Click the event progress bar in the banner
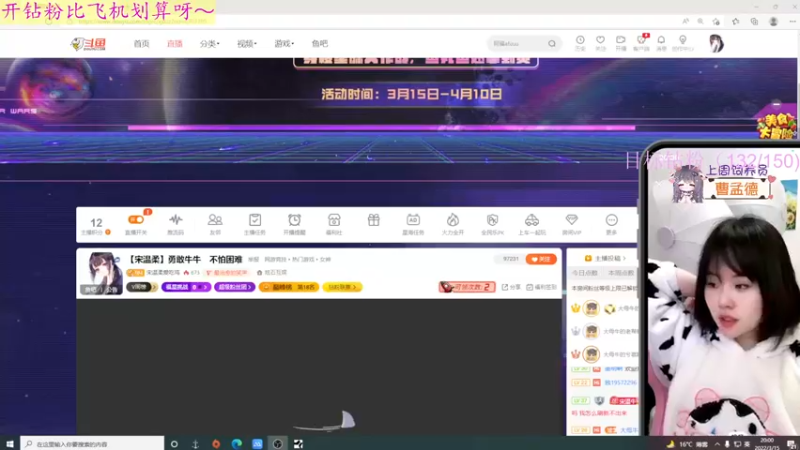Image resolution: width=800 pixels, height=450 pixels. click(381, 128)
